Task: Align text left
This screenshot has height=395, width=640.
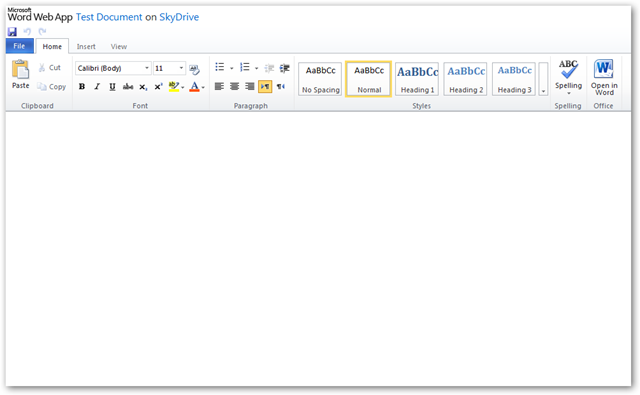Action: (219, 87)
